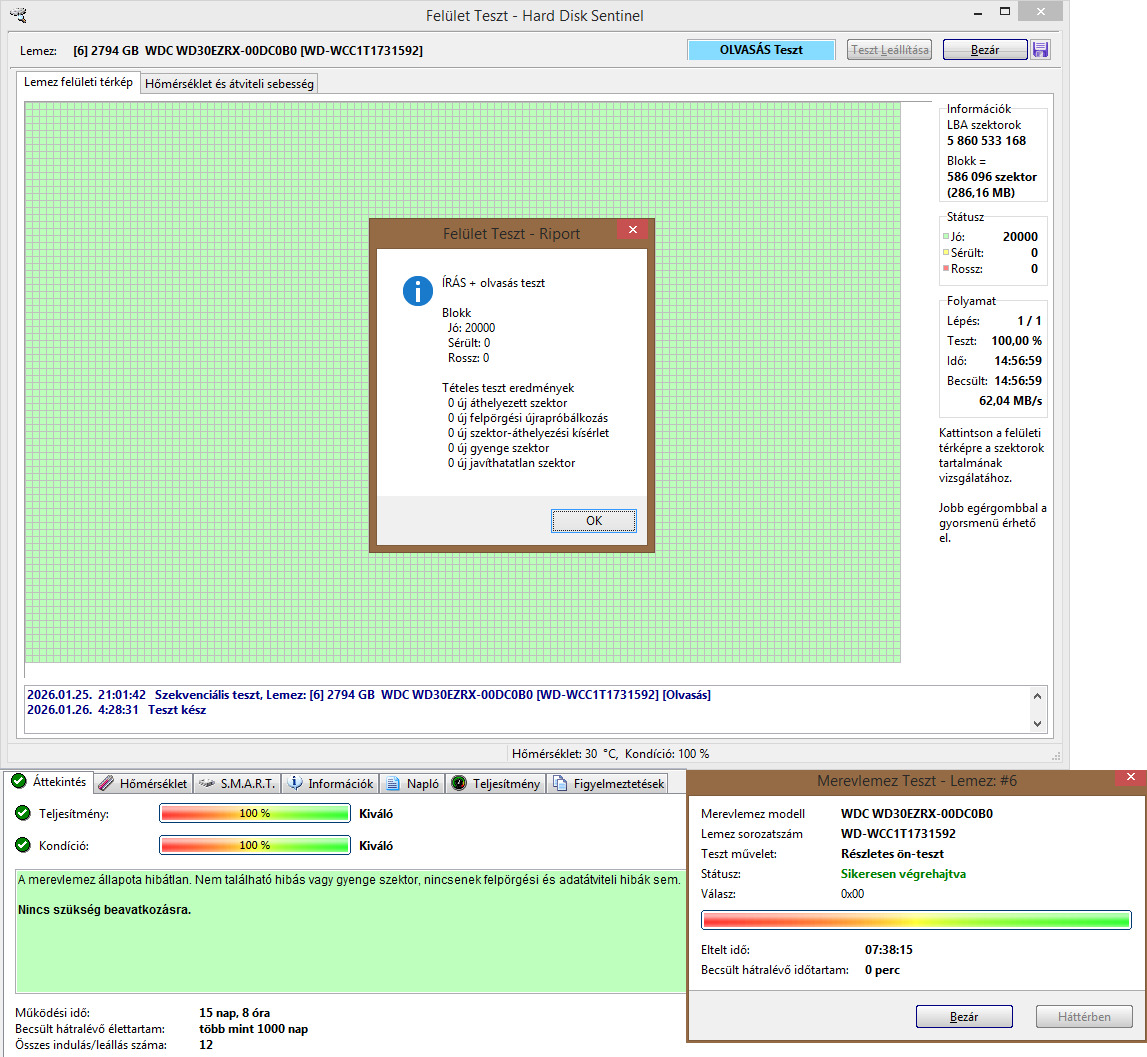
Task: Click the self-test progress bar in Merevlemez Teszt
Action: [x=916, y=919]
